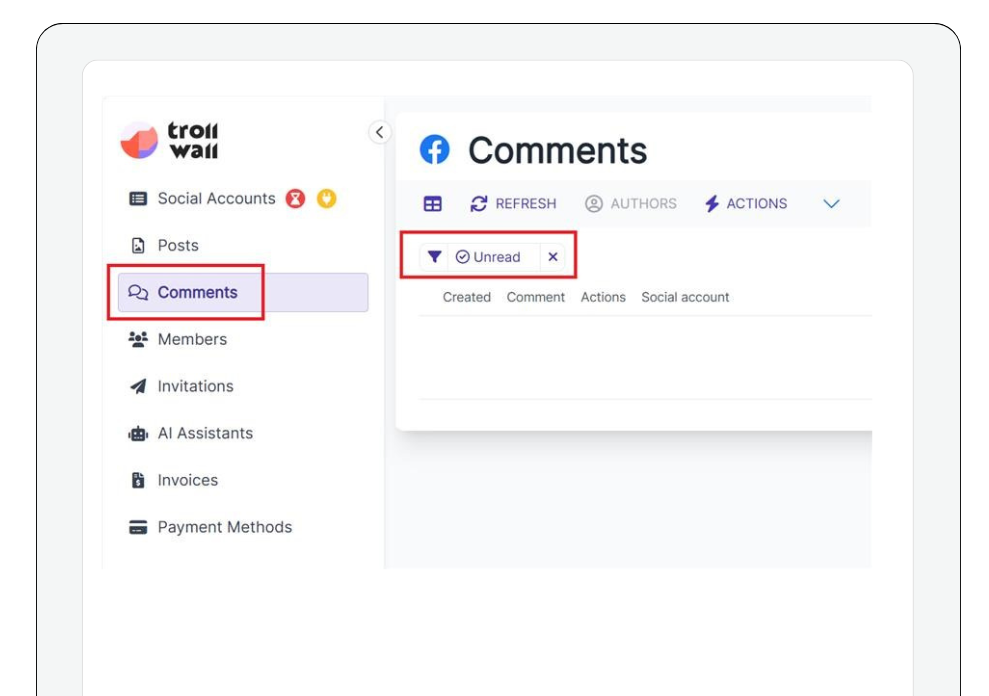Screen dimensions: 989x696
Task: Refresh the comments list
Action: (513, 204)
